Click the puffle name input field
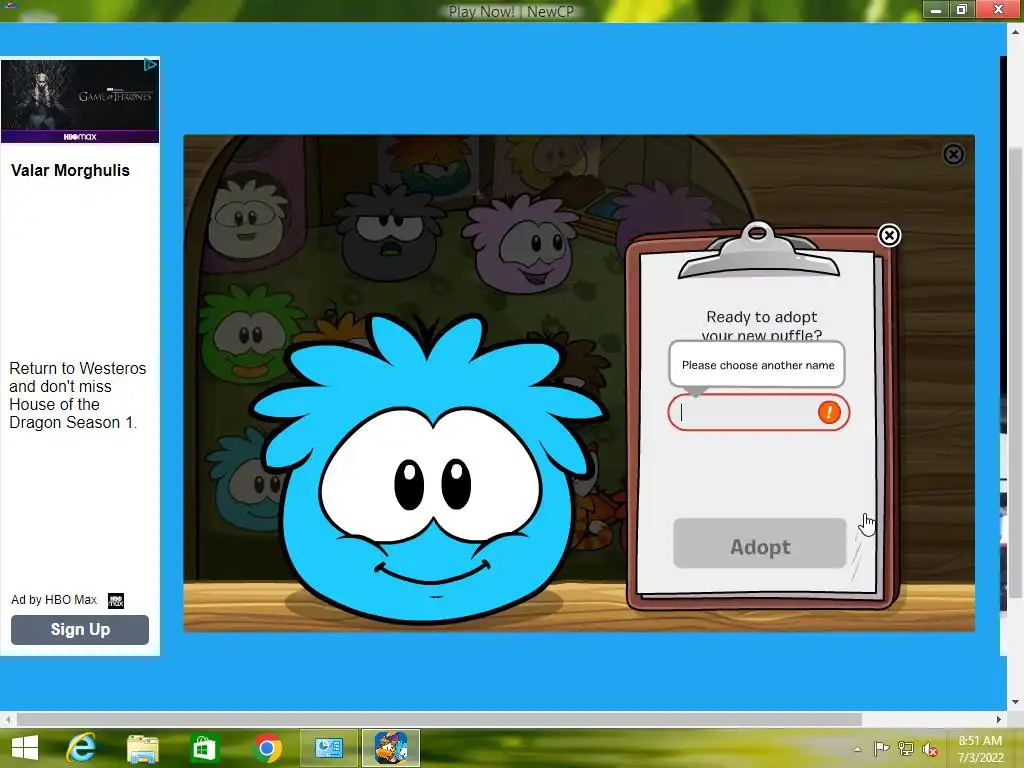 click(x=758, y=412)
